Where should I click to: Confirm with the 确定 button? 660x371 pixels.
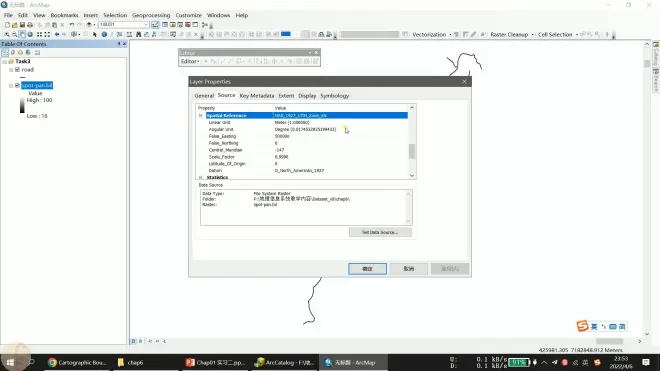pyautogui.click(x=367, y=269)
